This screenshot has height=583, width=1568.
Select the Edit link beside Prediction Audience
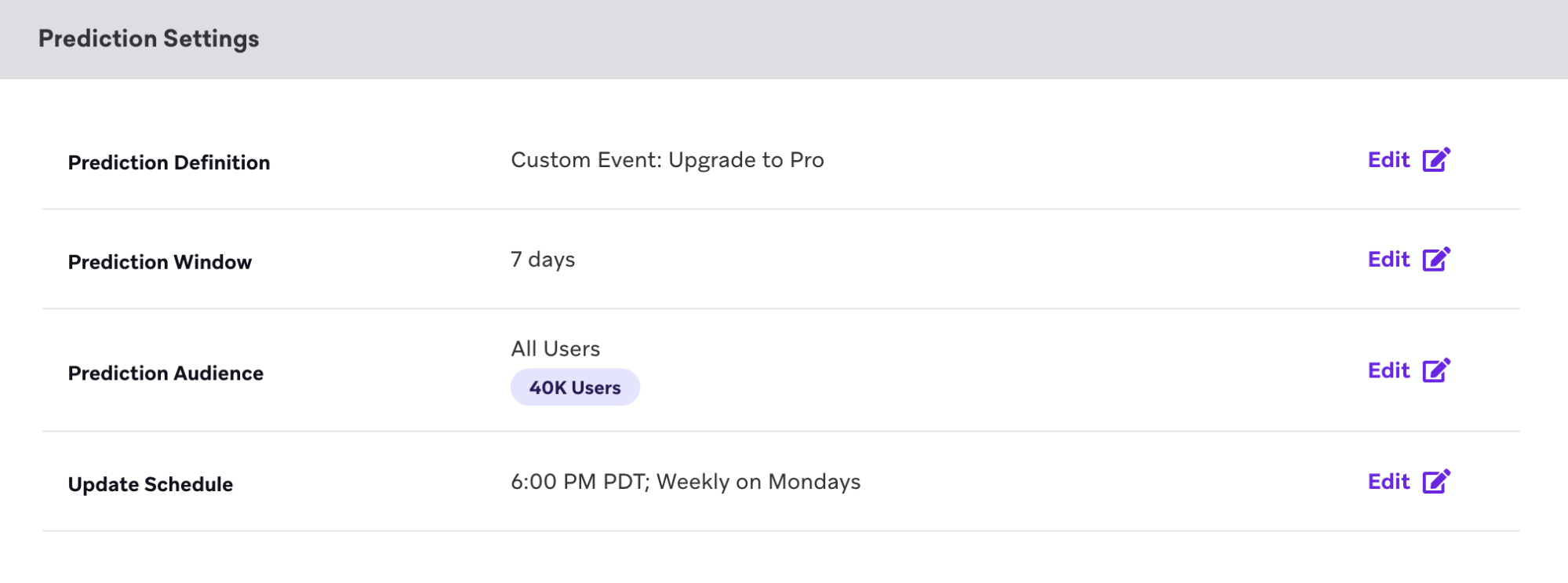pyautogui.click(x=1388, y=370)
